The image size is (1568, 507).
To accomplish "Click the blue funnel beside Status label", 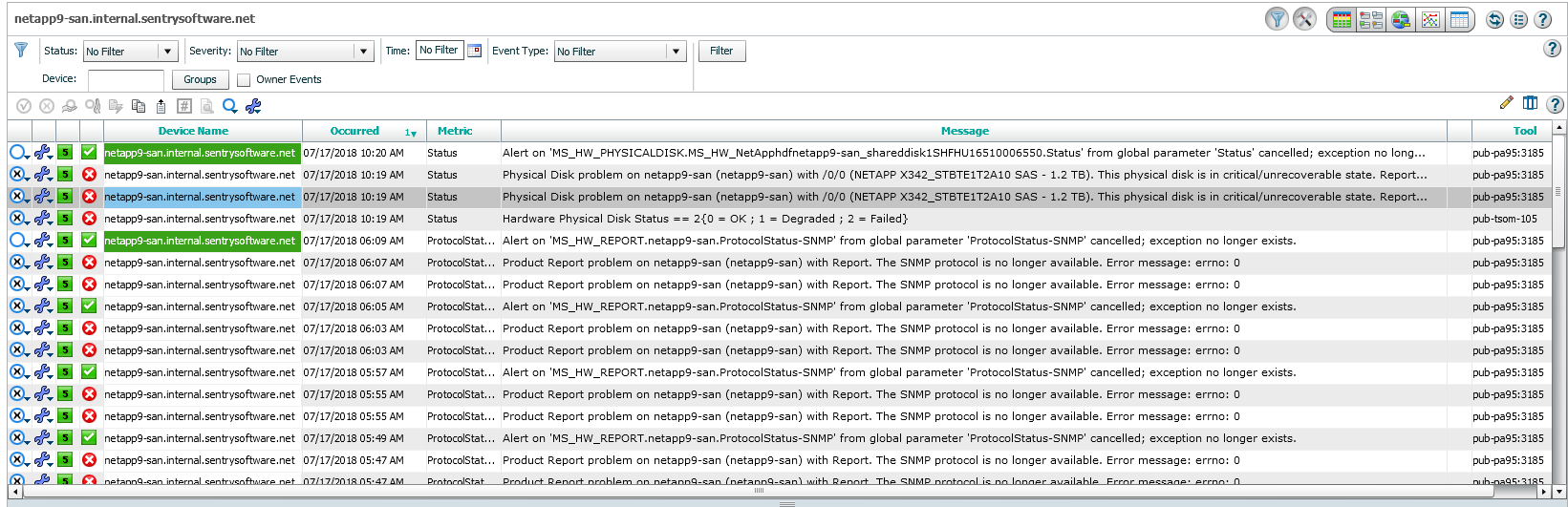I will (x=21, y=50).
